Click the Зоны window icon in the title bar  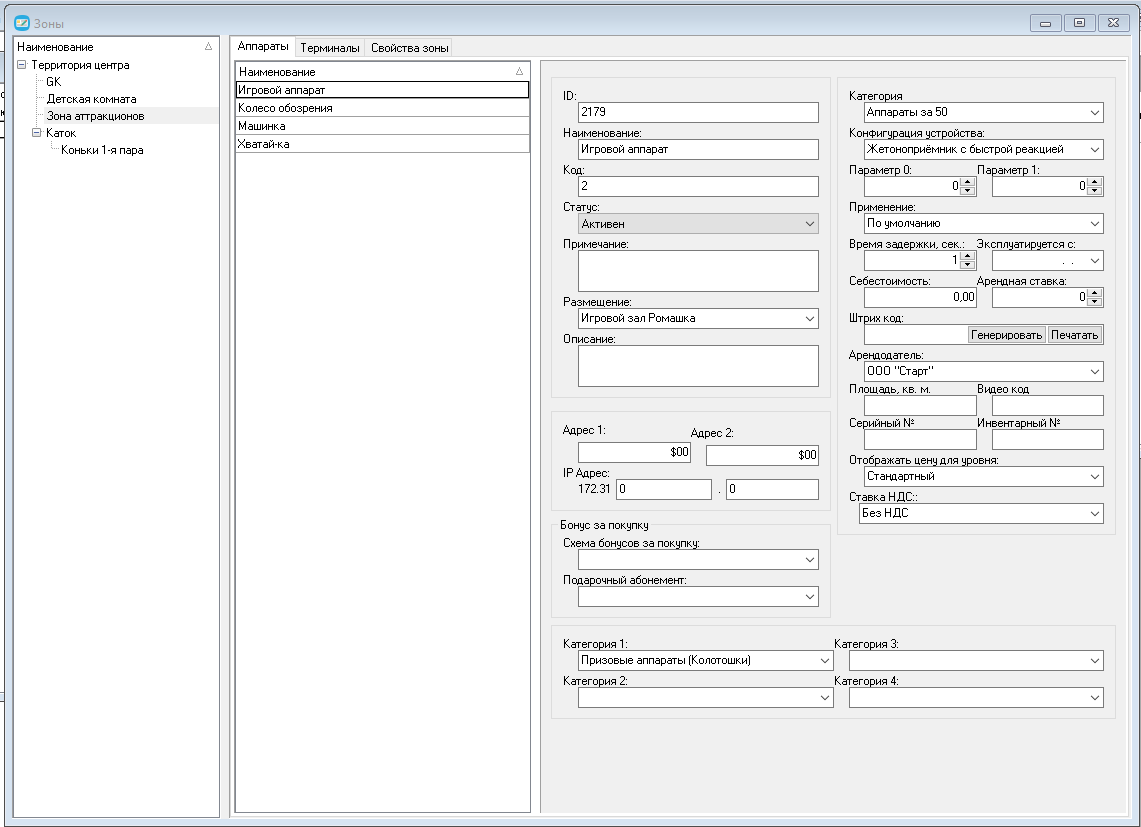point(22,23)
